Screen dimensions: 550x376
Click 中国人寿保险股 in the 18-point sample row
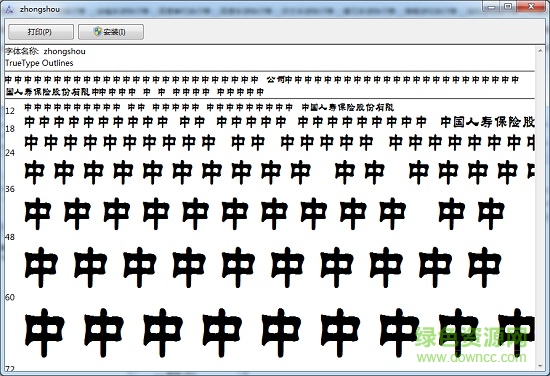(488, 122)
